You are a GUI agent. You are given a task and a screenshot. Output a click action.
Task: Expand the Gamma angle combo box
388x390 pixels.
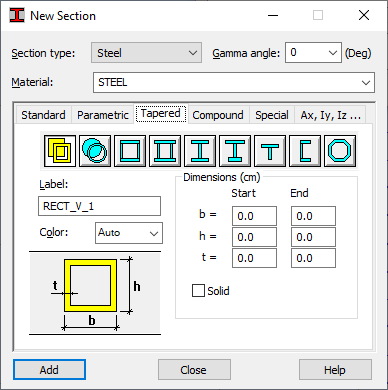click(x=313, y=53)
